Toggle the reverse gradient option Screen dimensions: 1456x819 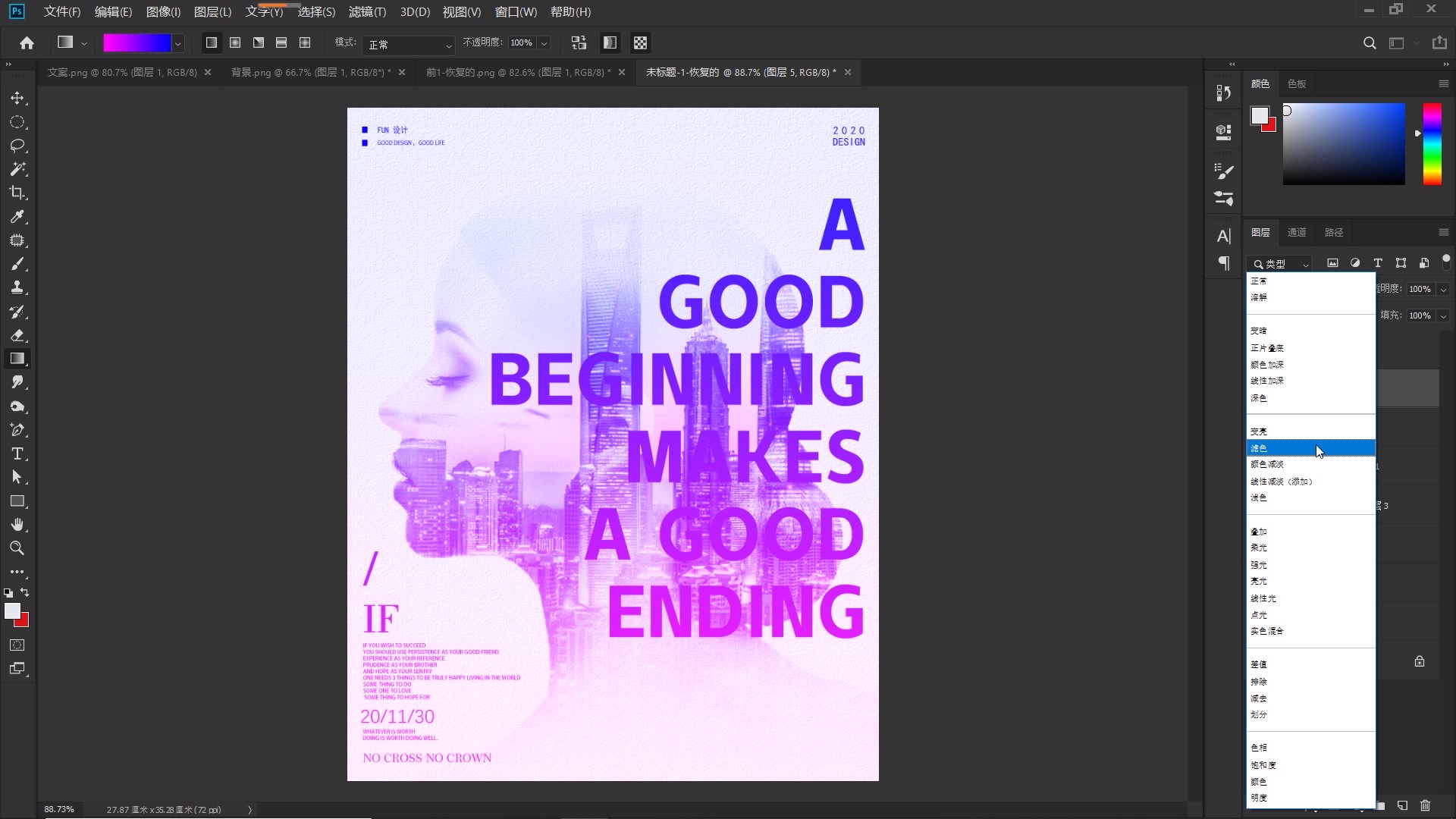[x=579, y=43]
